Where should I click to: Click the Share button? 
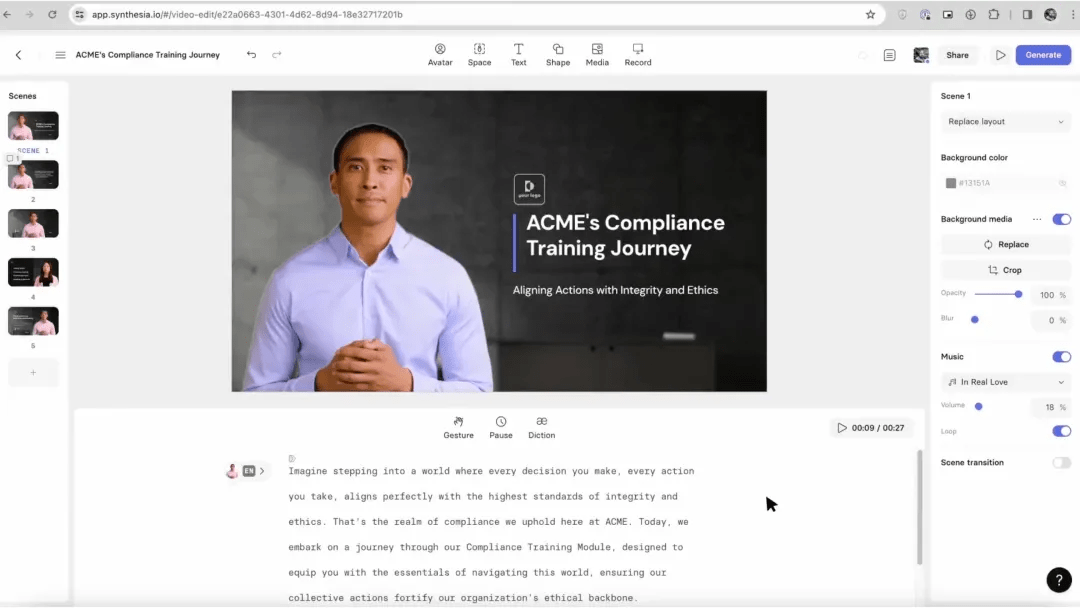tap(957, 54)
